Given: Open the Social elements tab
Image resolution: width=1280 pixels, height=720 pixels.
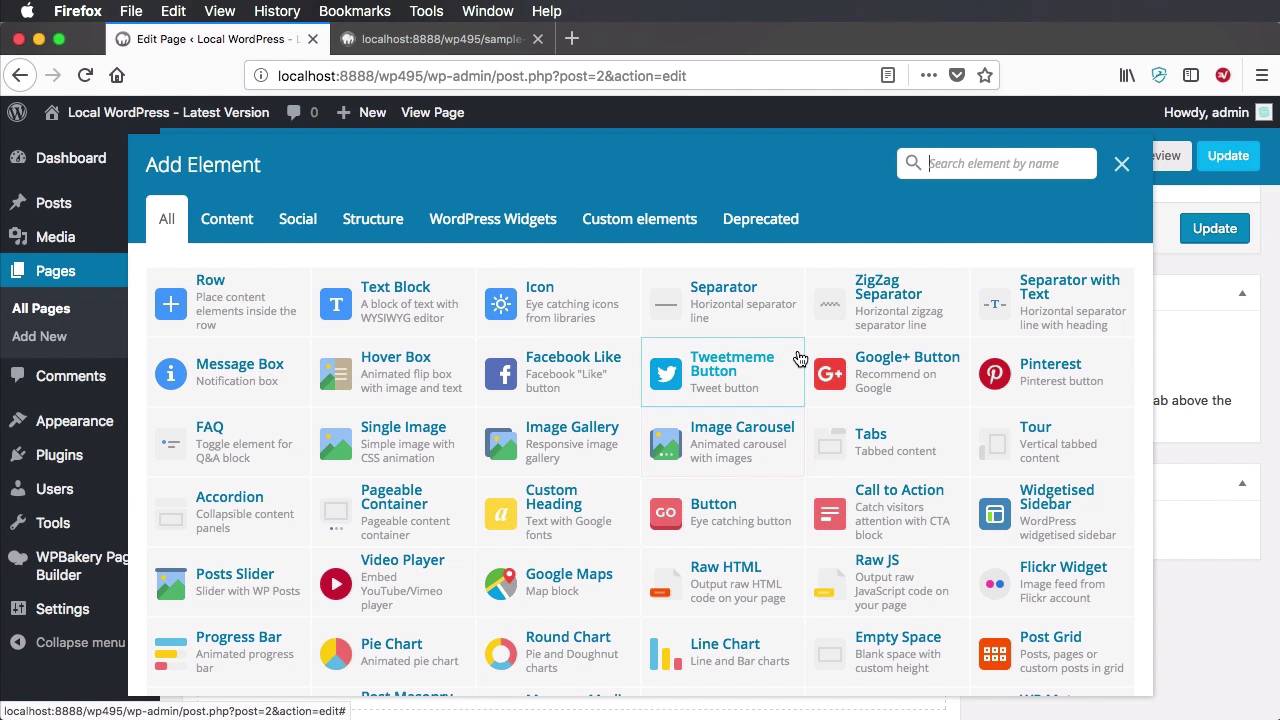Looking at the screenshot, I should [298, 219].
